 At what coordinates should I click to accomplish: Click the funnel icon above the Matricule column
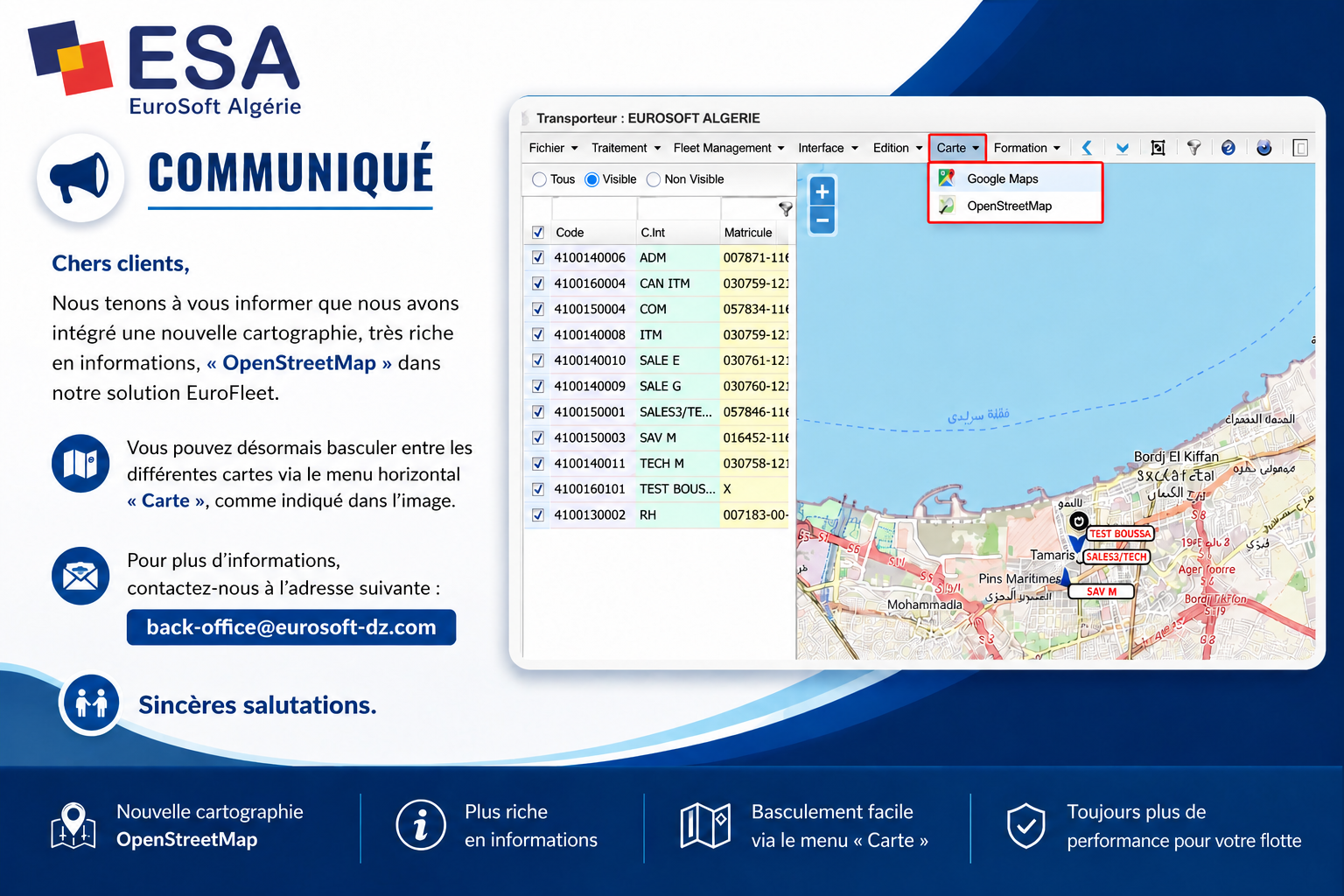(786, 209)
